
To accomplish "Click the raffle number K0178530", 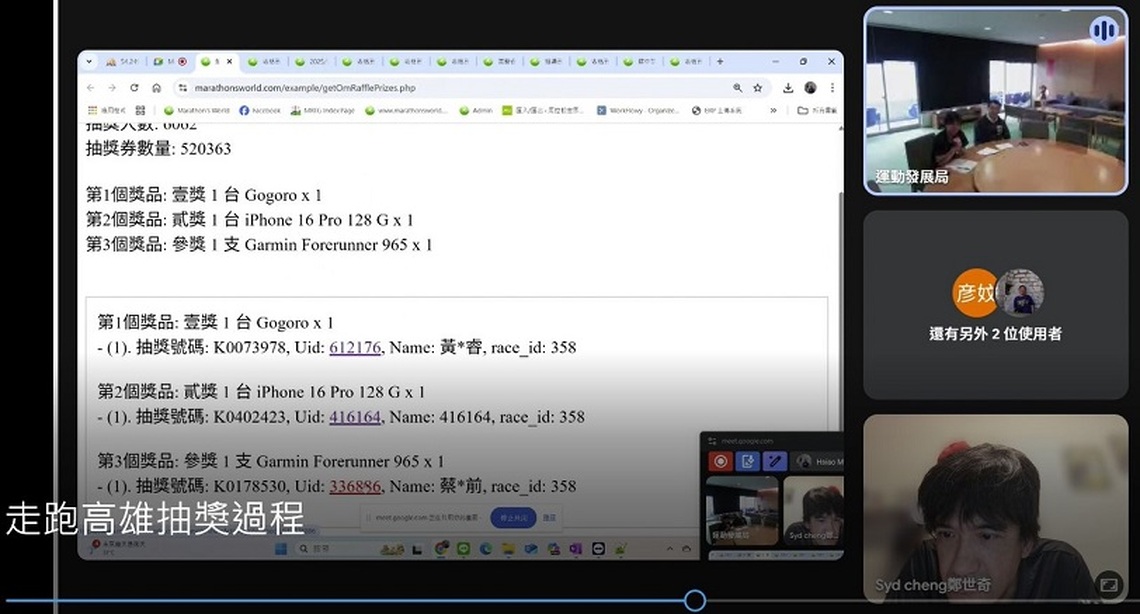I will point(249,486).
